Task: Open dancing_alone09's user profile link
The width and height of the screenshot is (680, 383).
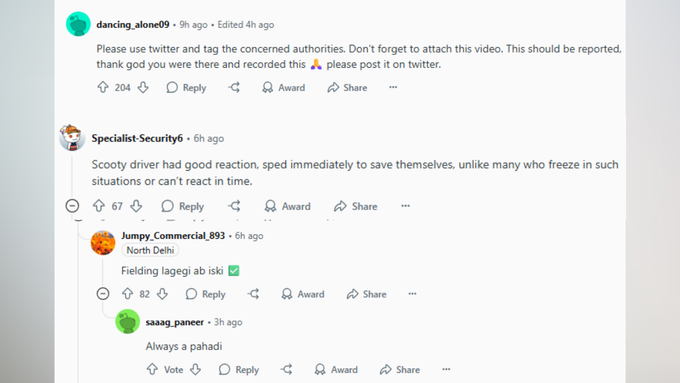Action: coord(133,25)
